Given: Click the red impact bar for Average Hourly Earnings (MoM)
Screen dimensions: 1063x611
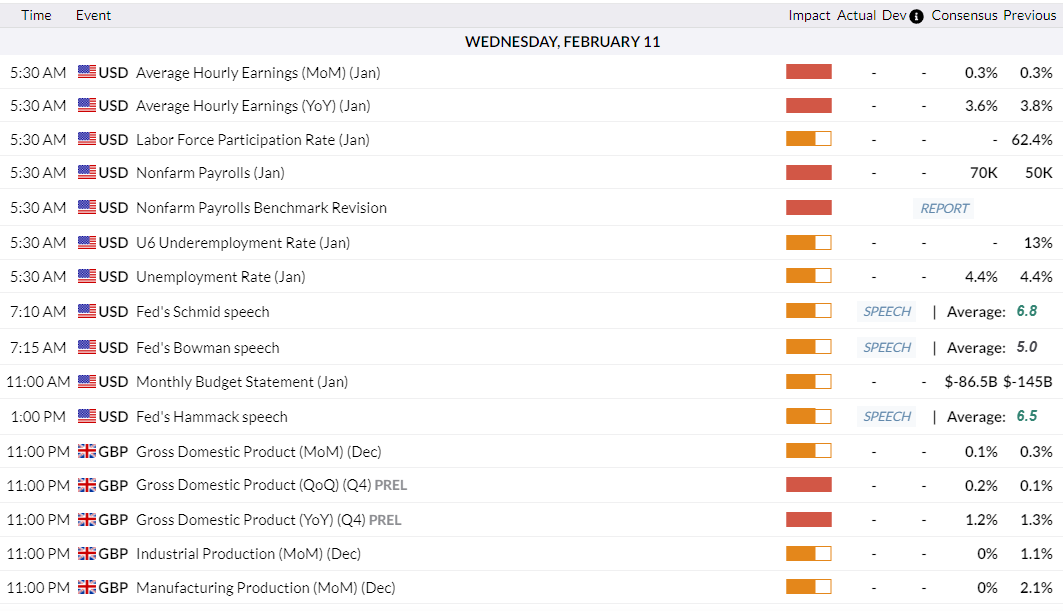Looking at the screenshot, I should pyautogui.click(x=808, y=72).
